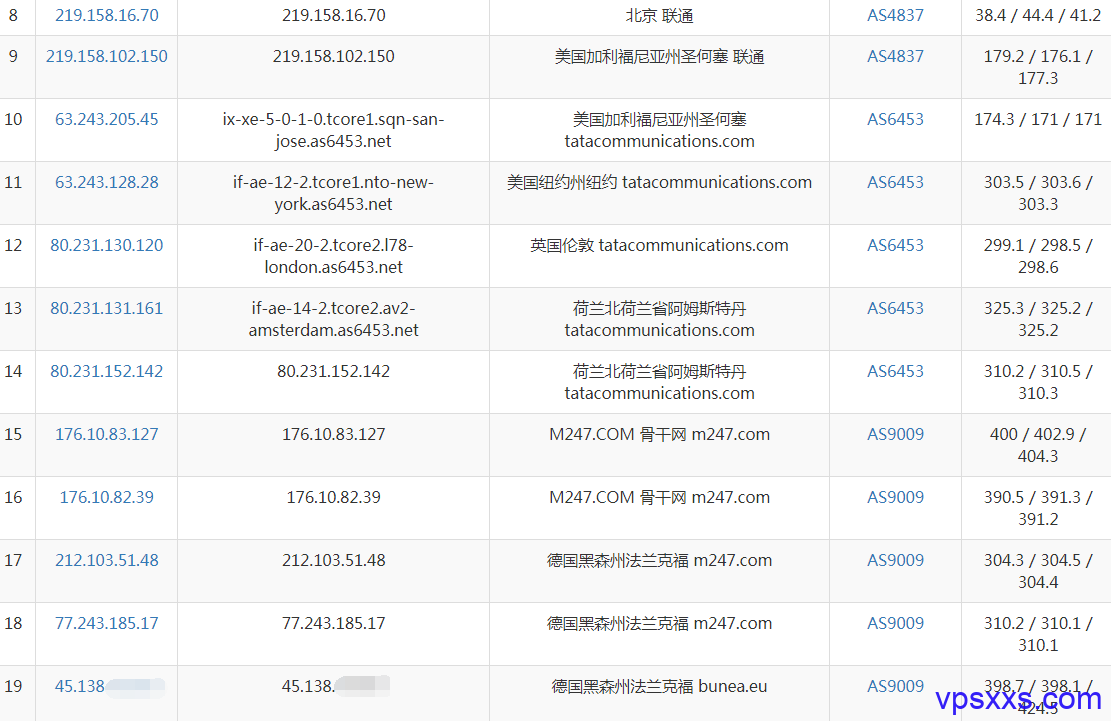Image resolution: width=1111 pixels, height=721 pixels.
Task: Open IP link 219.158.16.70
Action: click(x=106, y=16)
